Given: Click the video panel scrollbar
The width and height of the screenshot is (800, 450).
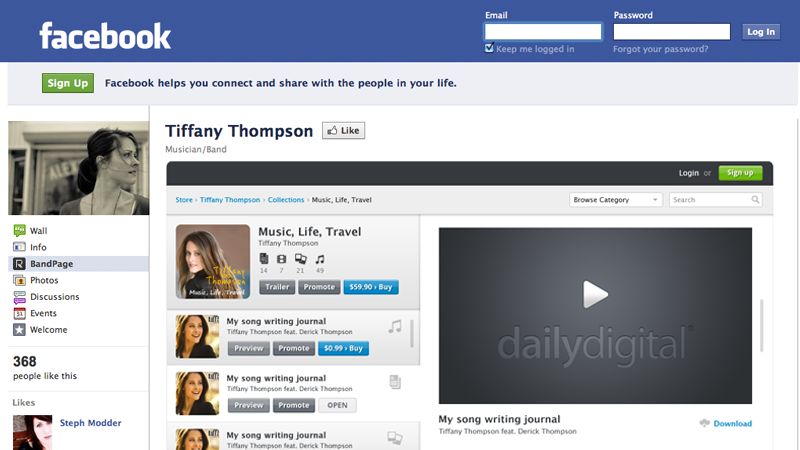Looking at the screenshot, I should click(x=762, y=325).
